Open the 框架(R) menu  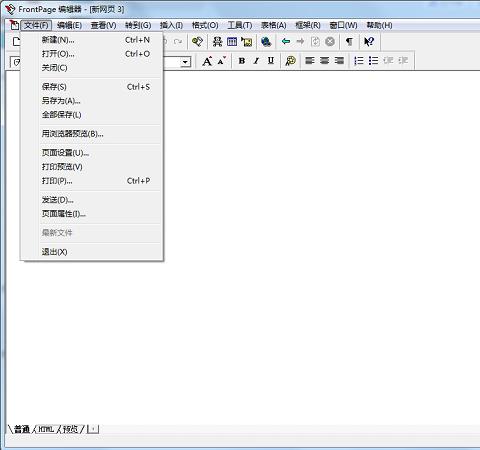pyautogui.click(x=308, y=25)
